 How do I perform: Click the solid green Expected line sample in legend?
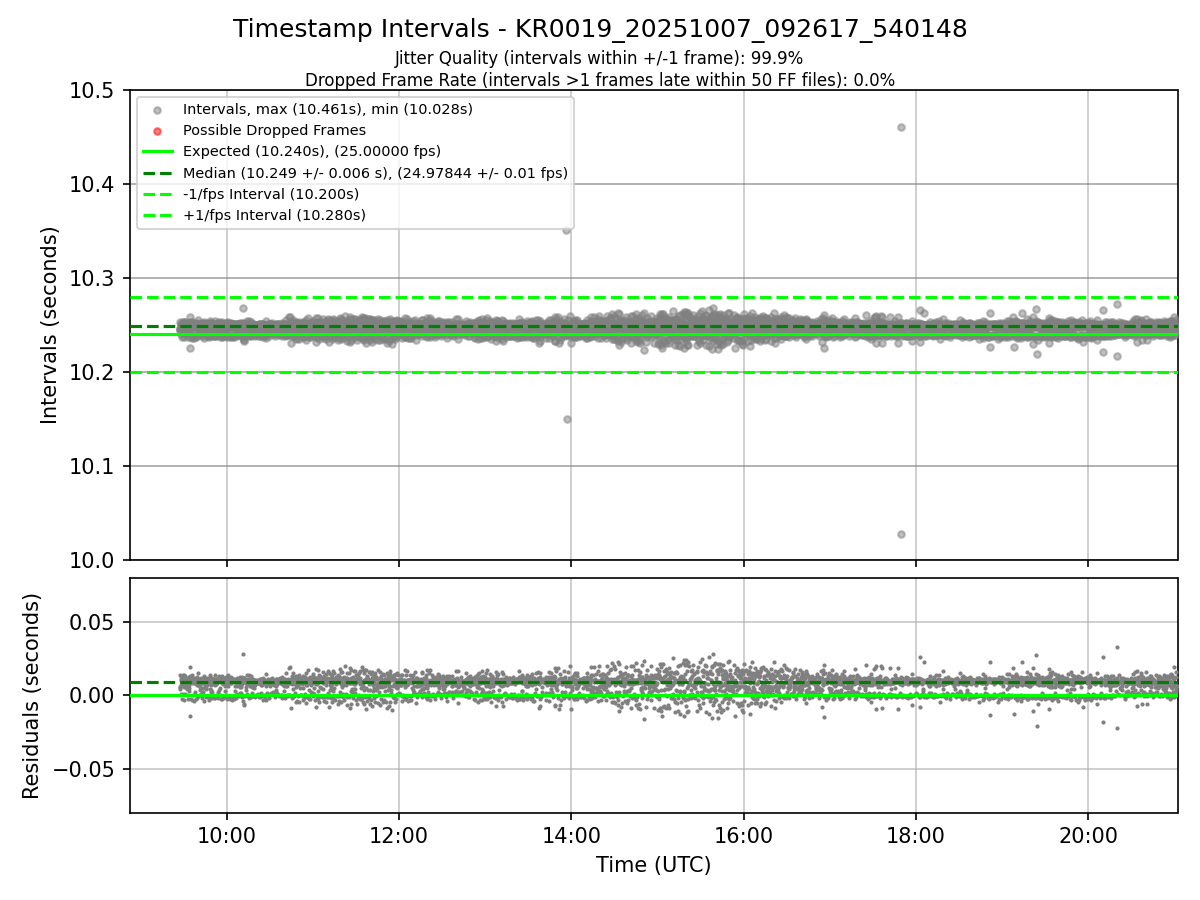point(157,151)
